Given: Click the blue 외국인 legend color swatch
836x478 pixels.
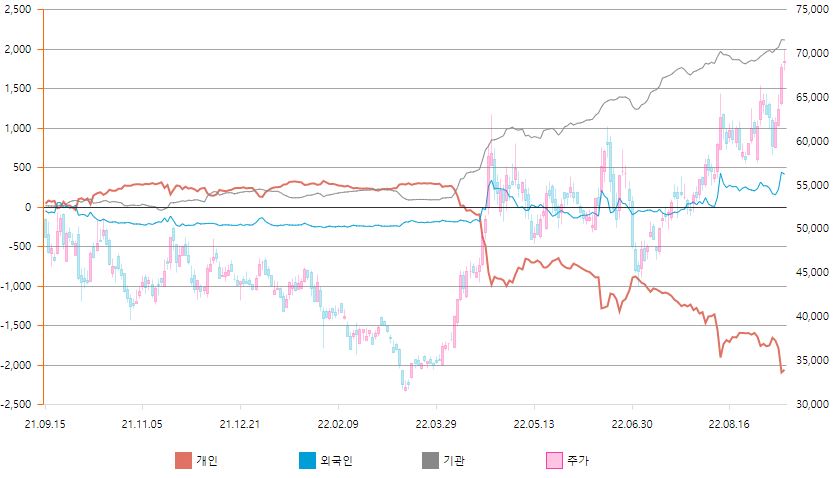Looking at the screenshot, I should pyautogui.click(x=308, y=461).
